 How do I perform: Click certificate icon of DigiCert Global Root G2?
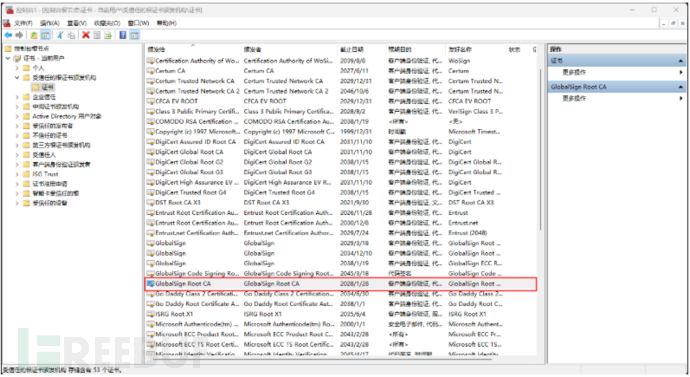(x=150, y=162)
